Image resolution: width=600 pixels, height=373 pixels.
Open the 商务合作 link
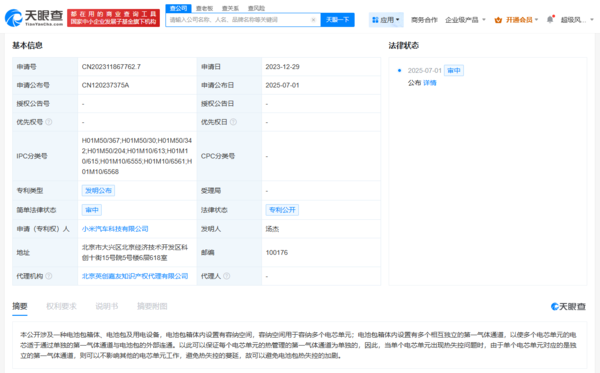coord(424,20)
